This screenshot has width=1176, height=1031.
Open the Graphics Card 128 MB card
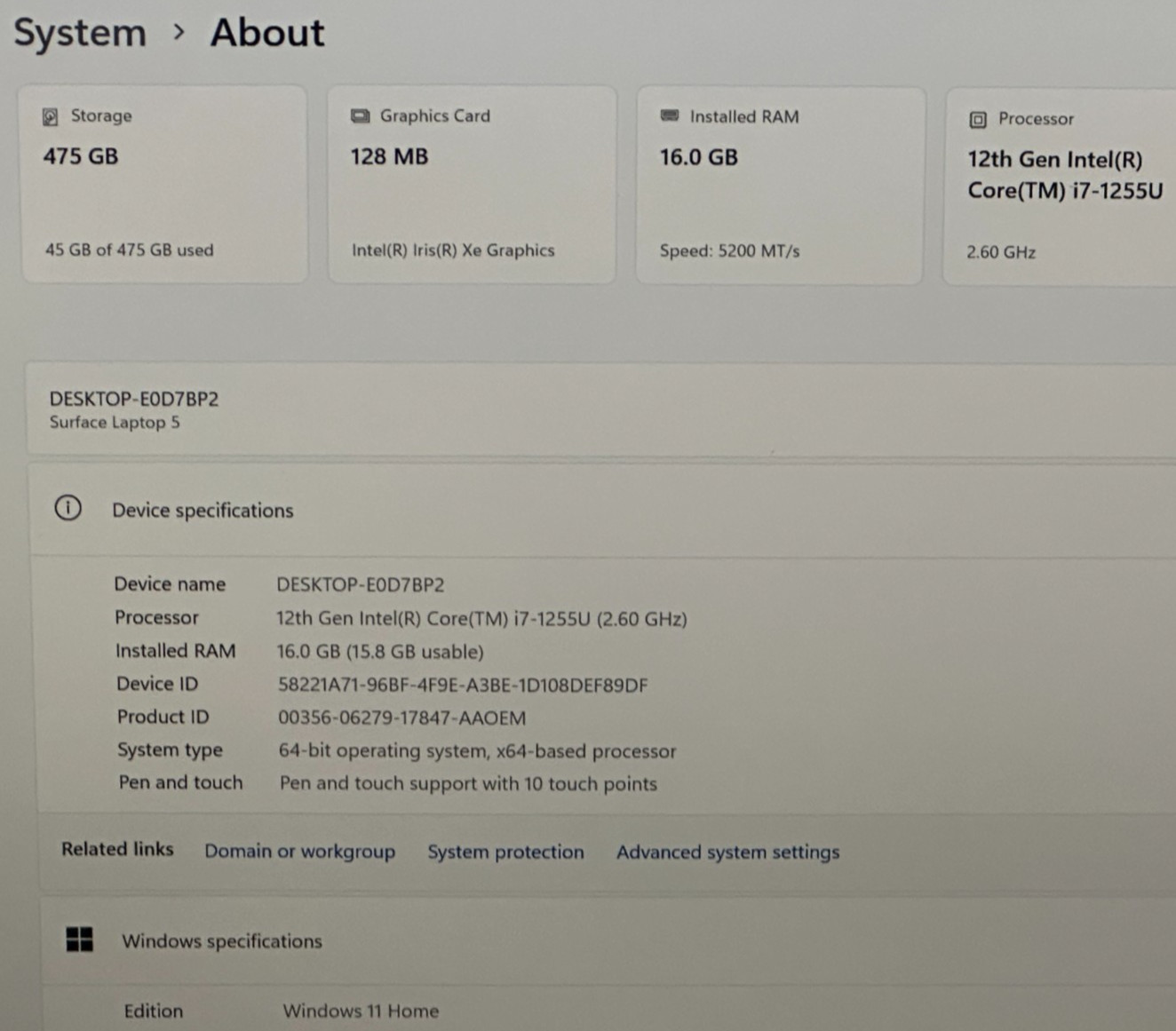pos(472,185)
